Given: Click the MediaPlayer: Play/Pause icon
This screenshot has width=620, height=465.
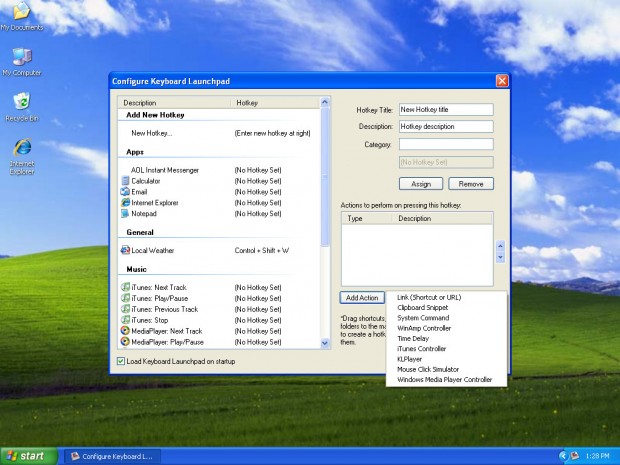Looking at the screenshot, I should pos(125,342).
